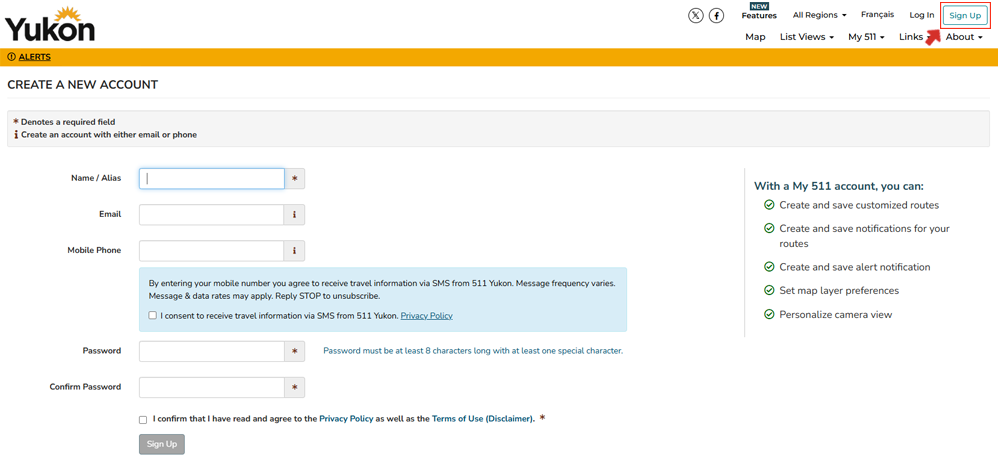999x473 pixels.
Task: Click the 'CREATE A NEW ACCOUNT' heading
Action: [x=83, y=85]
